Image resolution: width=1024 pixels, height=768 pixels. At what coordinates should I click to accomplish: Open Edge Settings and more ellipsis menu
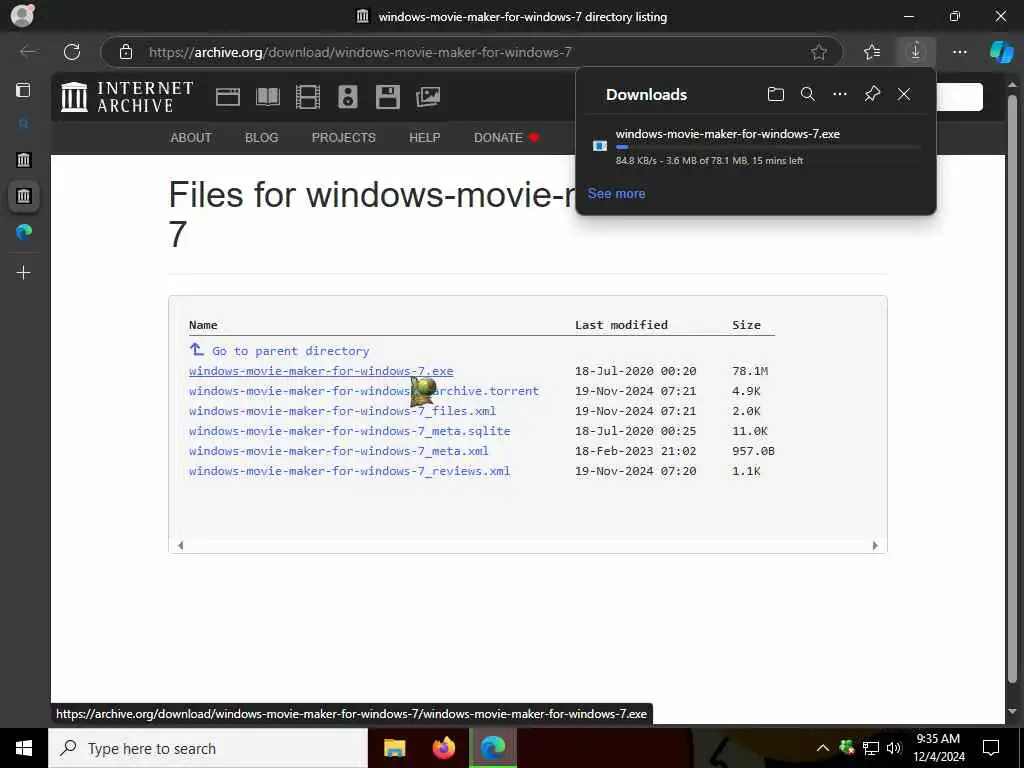point(959,52)
